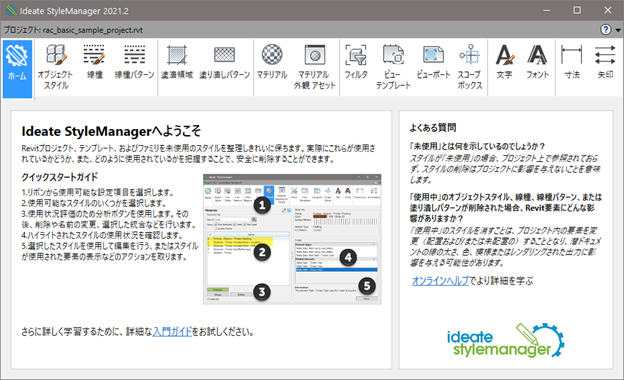This screenshot has height=380, width=624.
Task: Maximize the Ideate StyleManager window
Action: 577,10
